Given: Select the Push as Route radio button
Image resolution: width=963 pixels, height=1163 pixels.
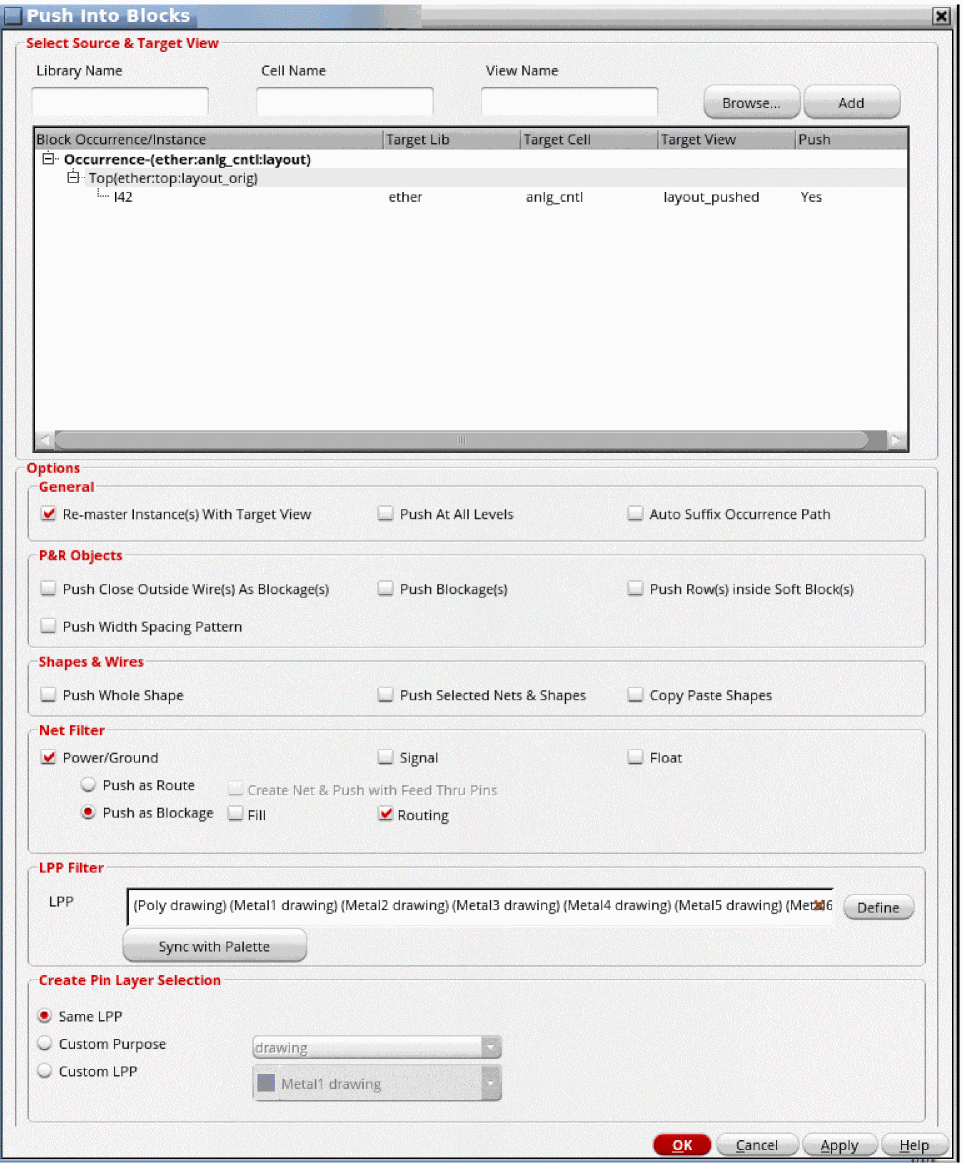Looking at the screenshot, I should [88, 784].
